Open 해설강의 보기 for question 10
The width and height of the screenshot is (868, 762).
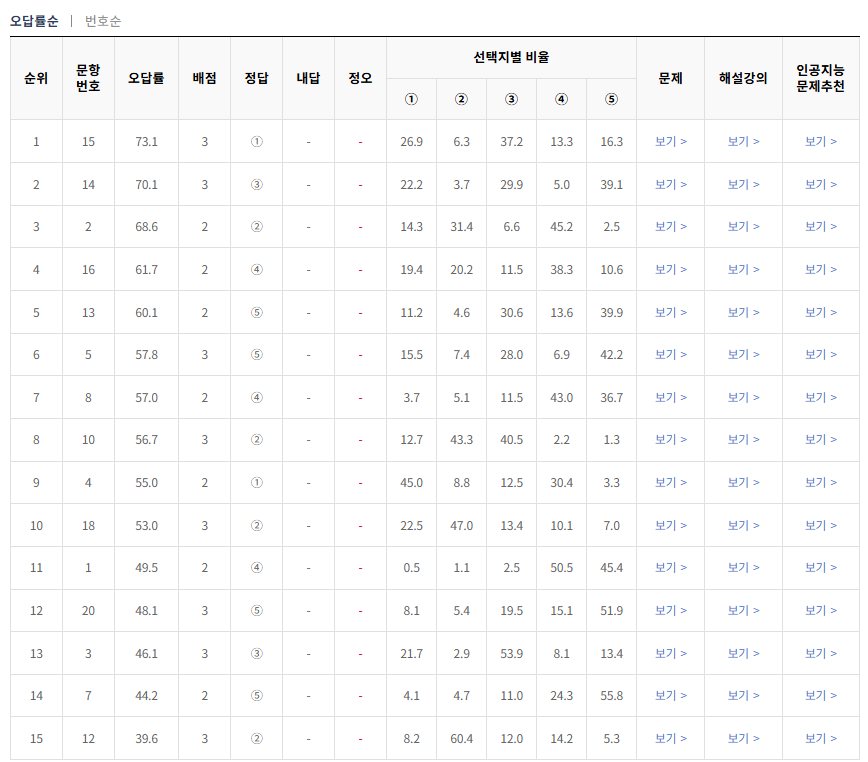click(743, 440)
